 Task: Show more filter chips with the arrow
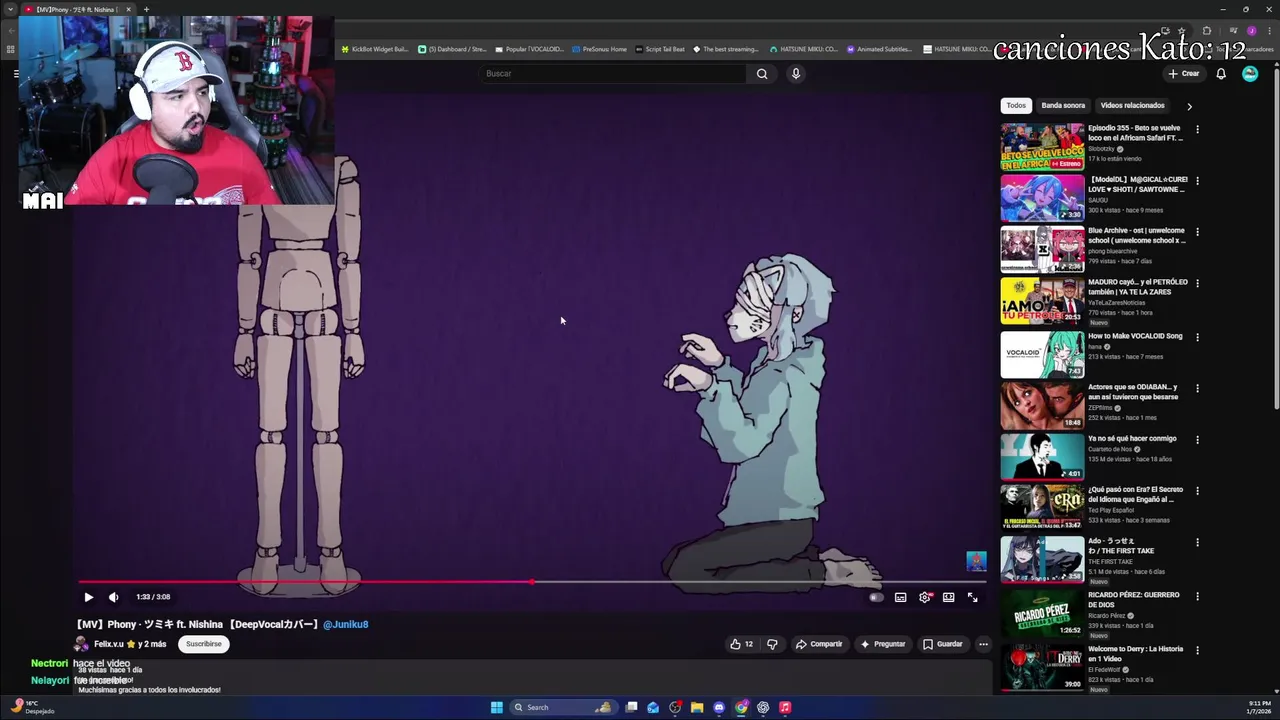click(x=1189, y=106)
